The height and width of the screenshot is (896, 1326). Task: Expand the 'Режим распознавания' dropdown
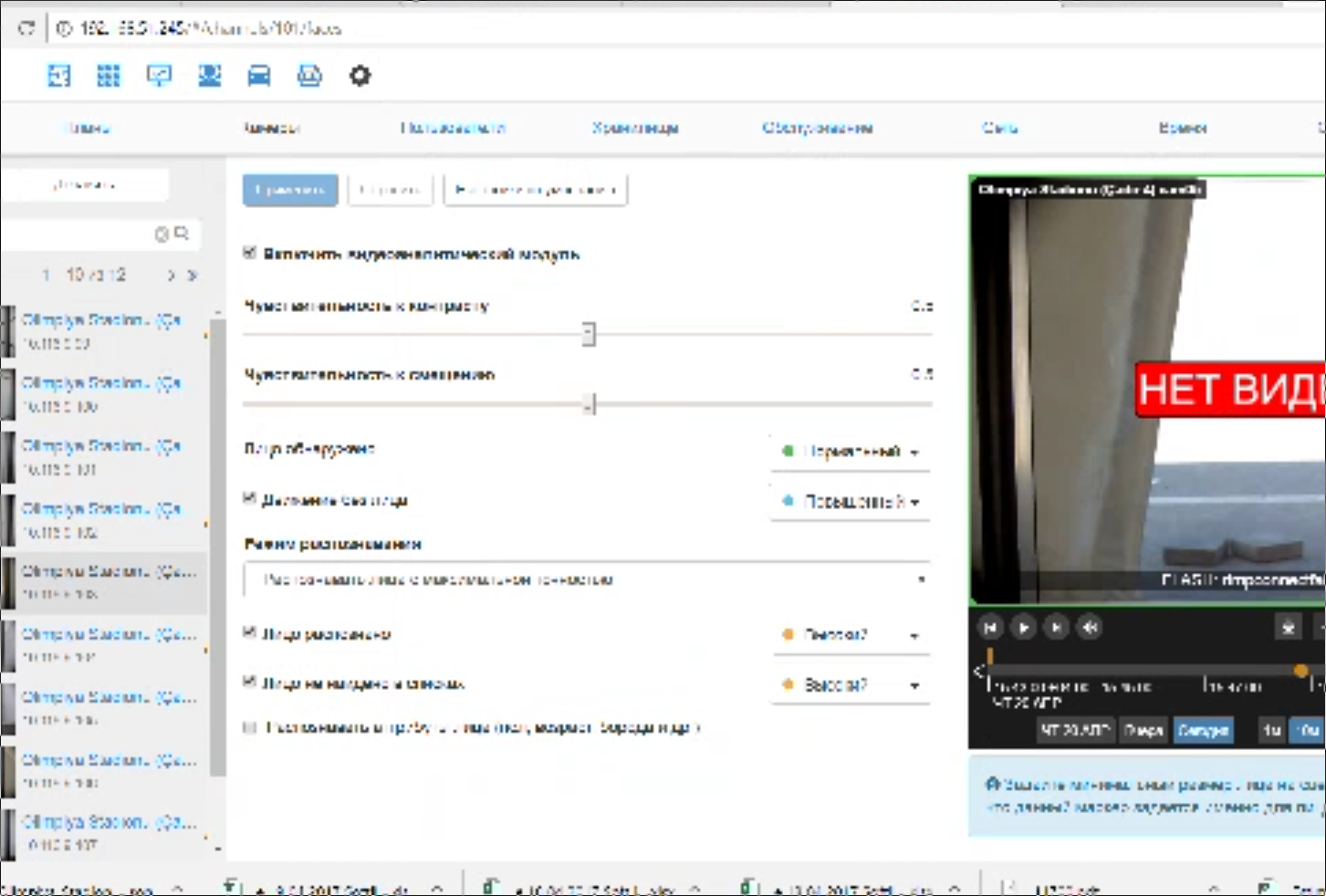click(x=587, y=579)
